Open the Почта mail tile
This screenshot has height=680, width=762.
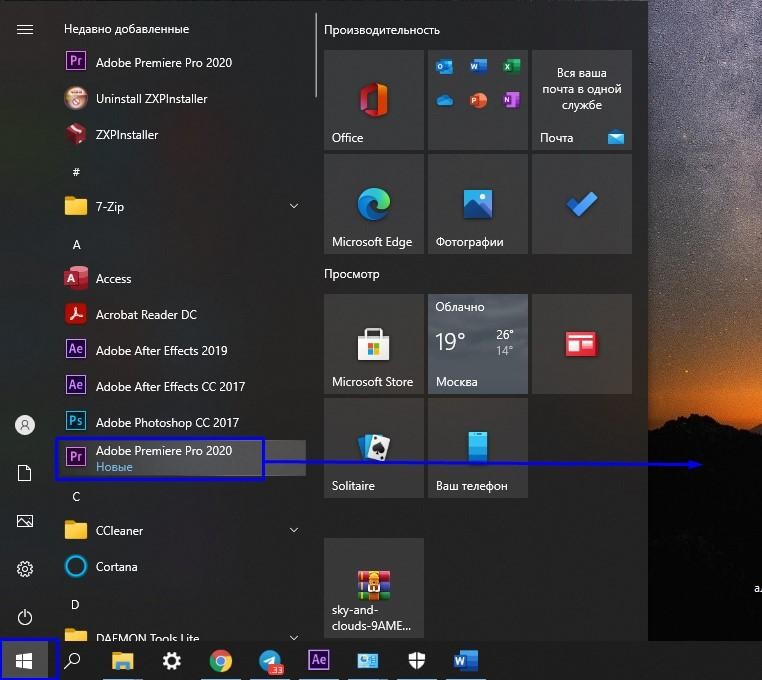[x=582, y=100]
